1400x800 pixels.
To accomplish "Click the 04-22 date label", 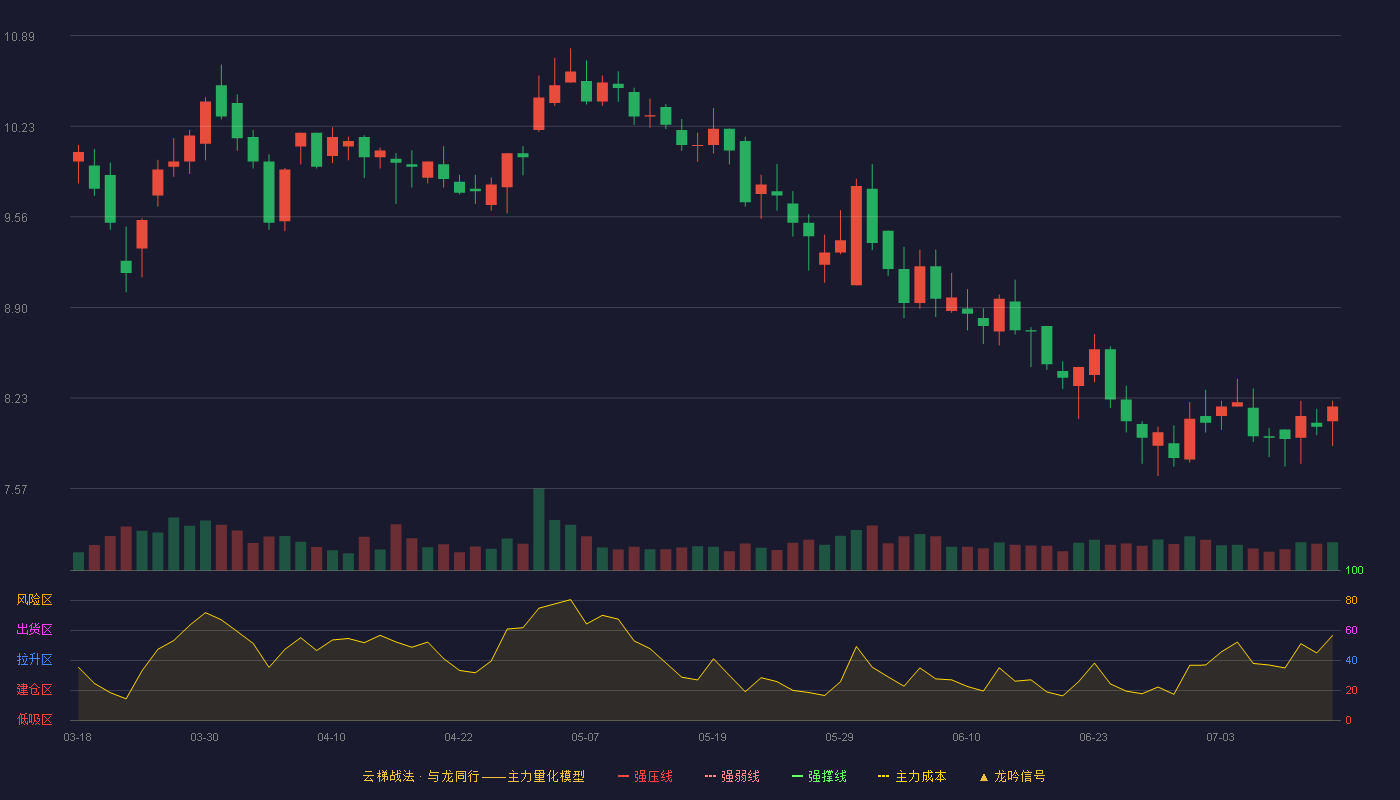I will coord(459,737).
